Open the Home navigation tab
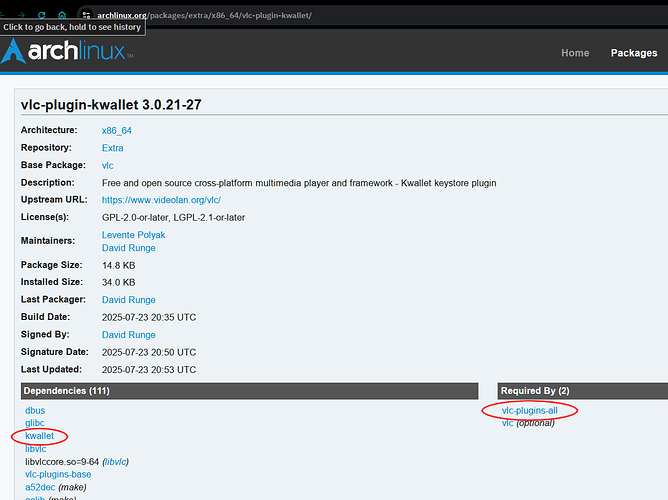The height and width of the screenshot is (500, 668). 575,53
